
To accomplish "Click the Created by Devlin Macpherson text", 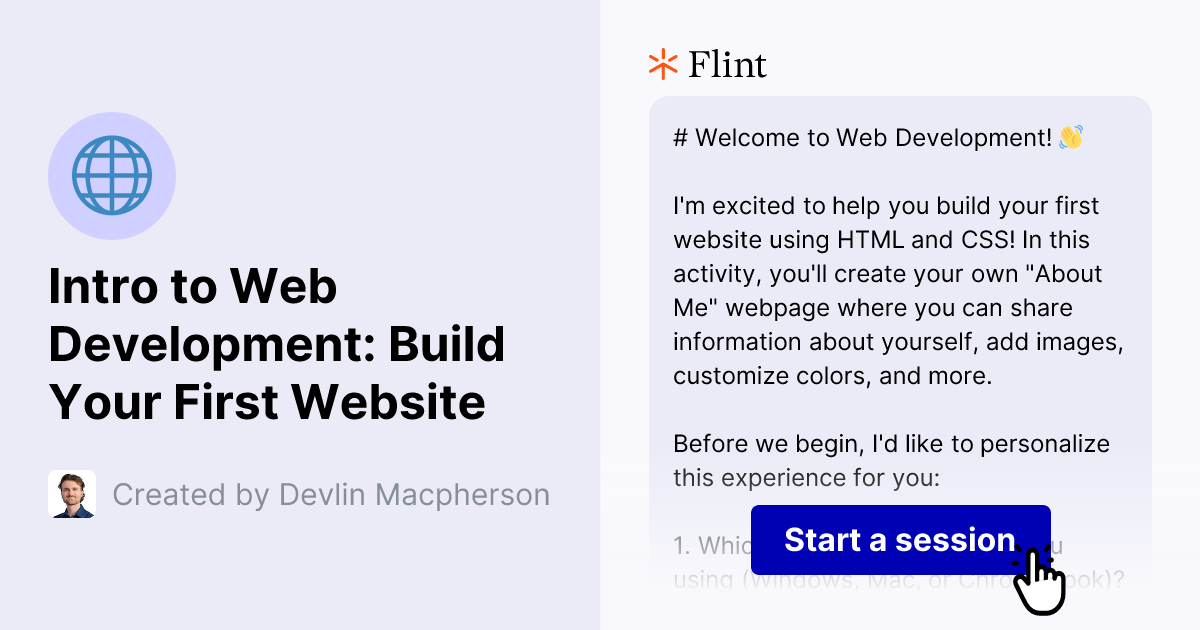I will 331,494.
